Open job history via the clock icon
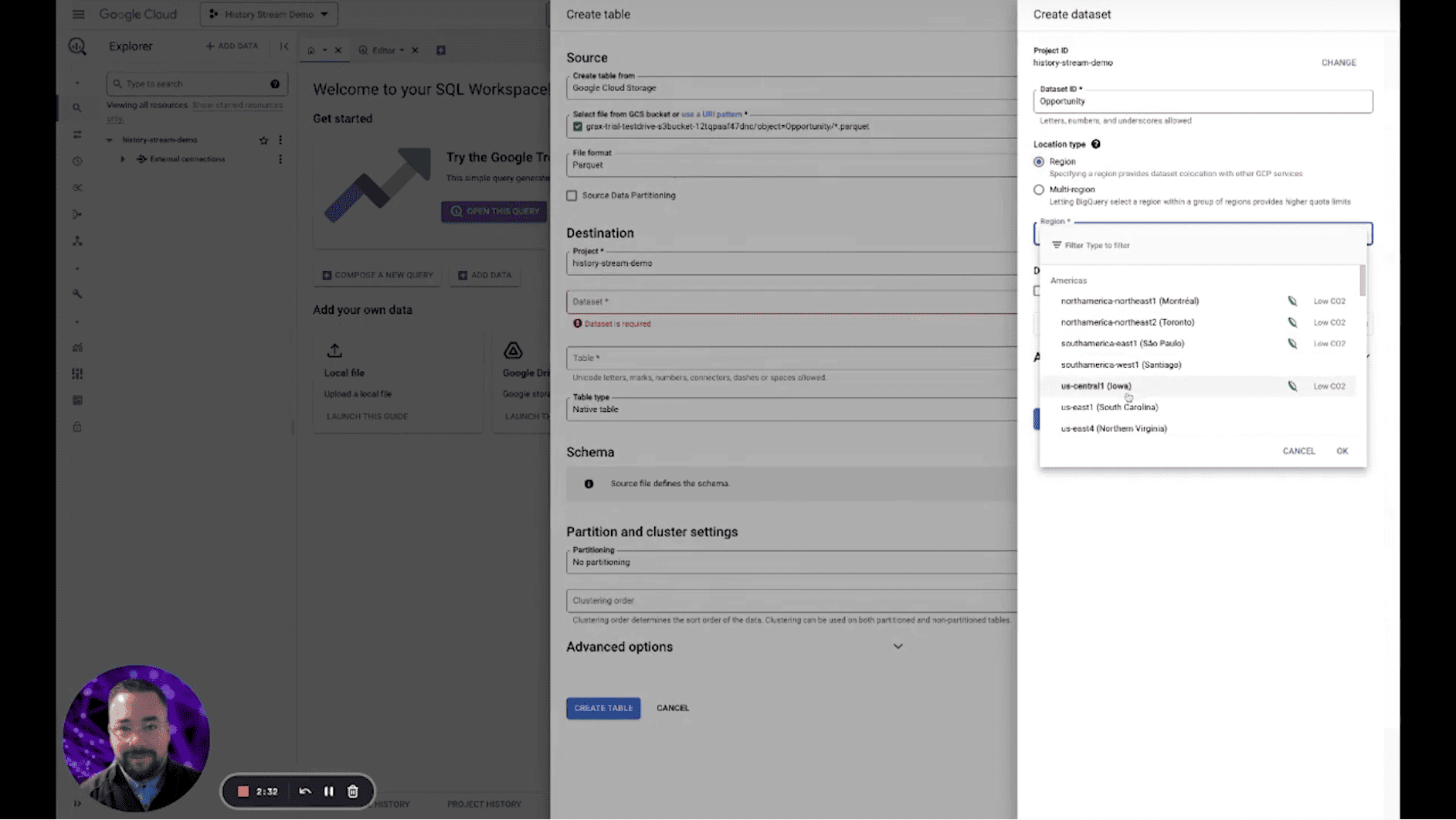The image size is (1456, 820). point(76,161)
